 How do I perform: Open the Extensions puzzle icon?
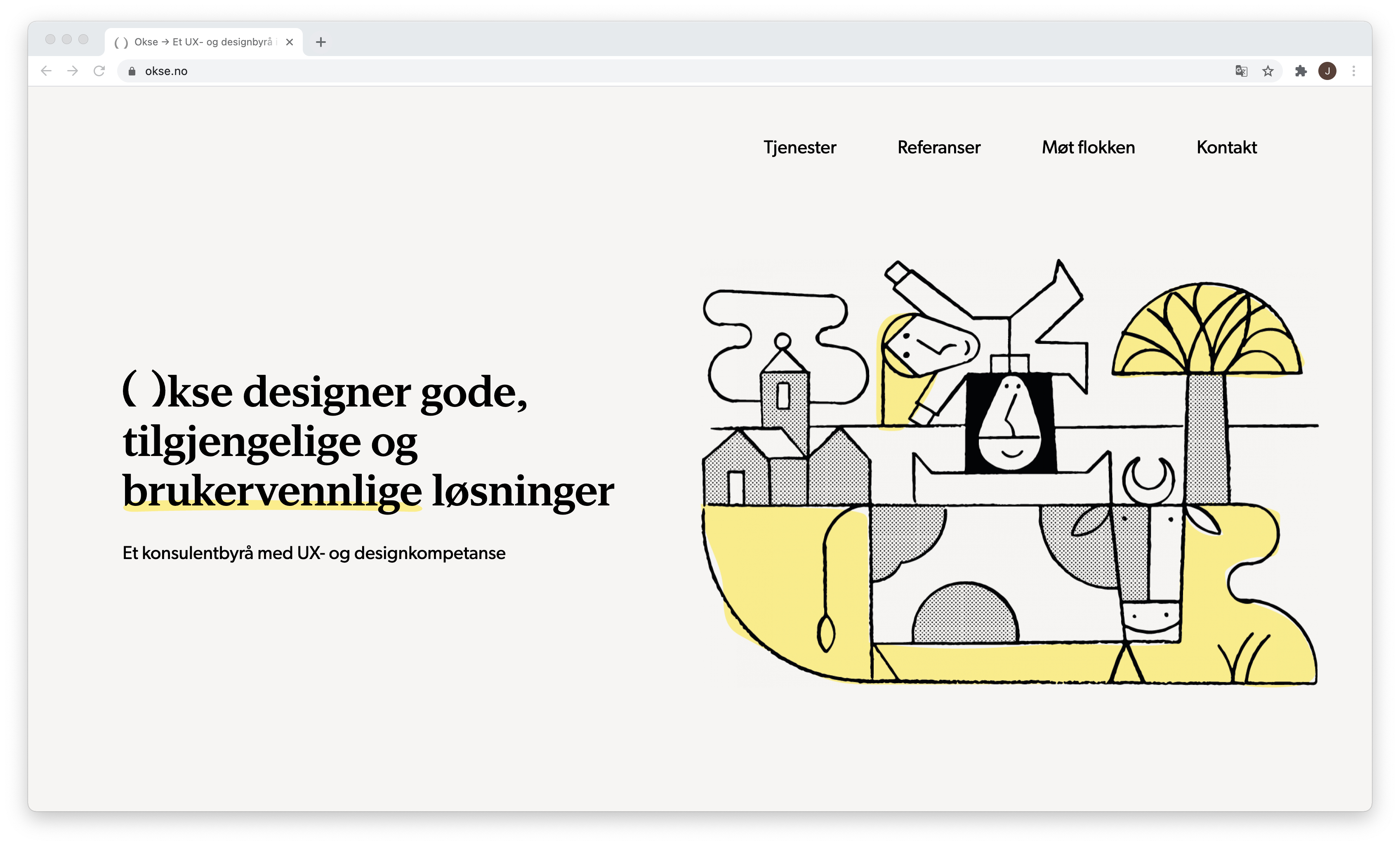[1301, 71]
